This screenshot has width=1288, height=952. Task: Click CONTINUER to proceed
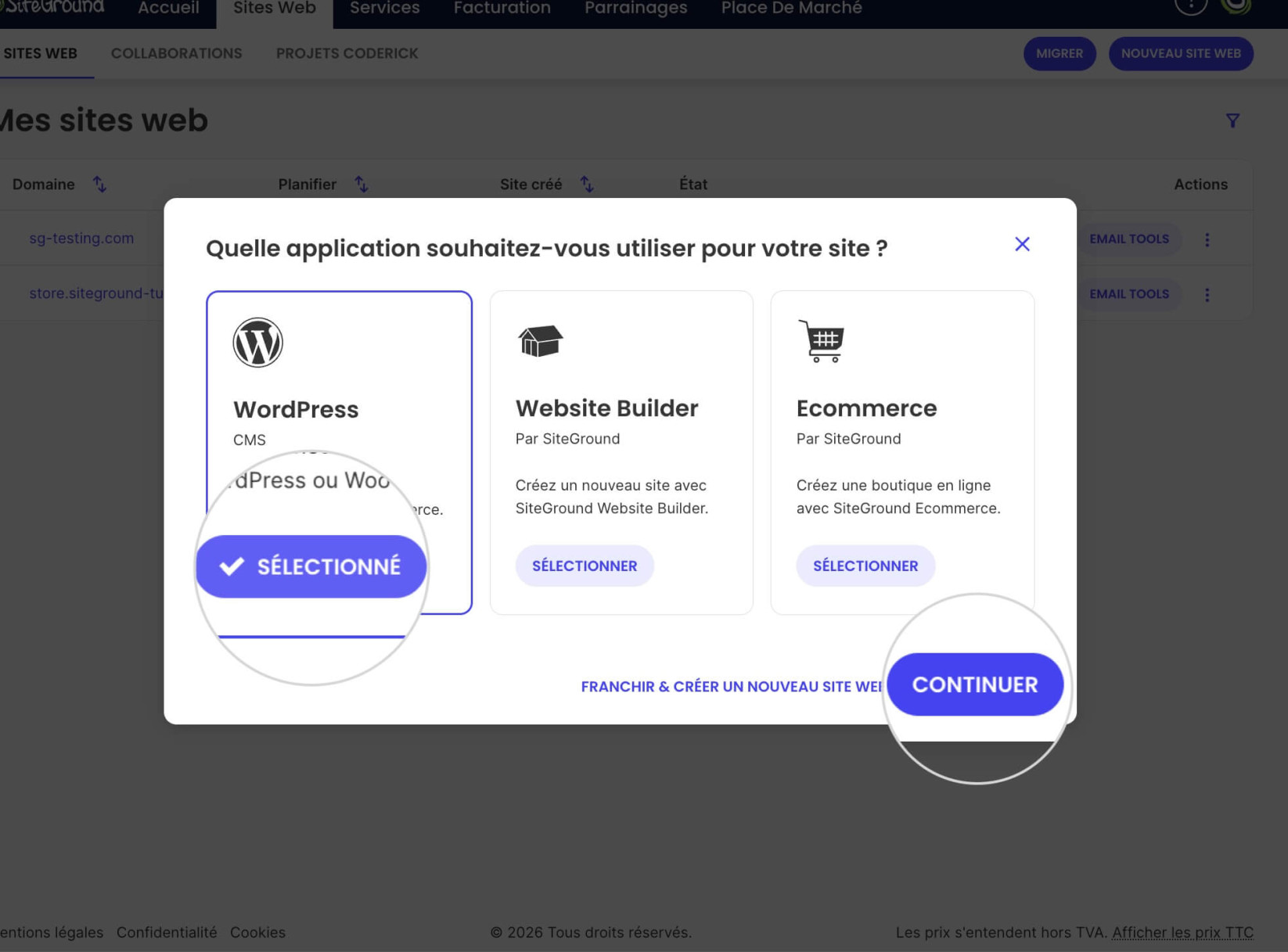click(975, 684)
